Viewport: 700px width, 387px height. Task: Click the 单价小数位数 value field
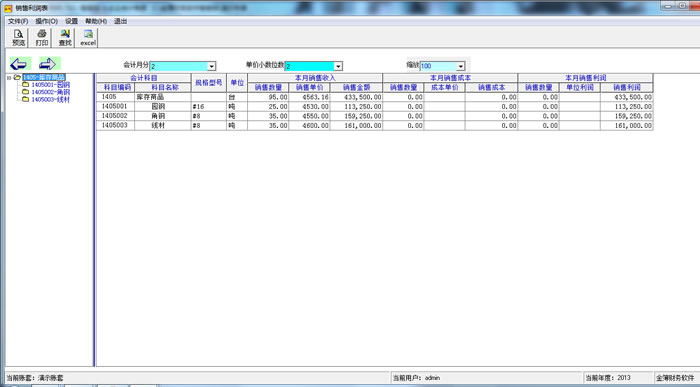coord(309,66)
